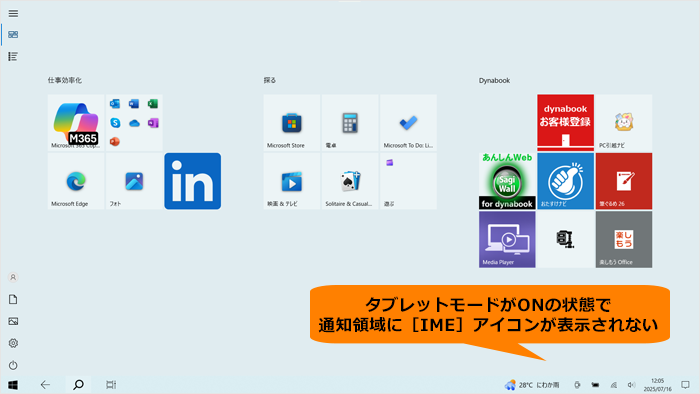Screen dimensions: 700x394
Task: Expand the Start hamburger menu
Action: coord(13,13)
